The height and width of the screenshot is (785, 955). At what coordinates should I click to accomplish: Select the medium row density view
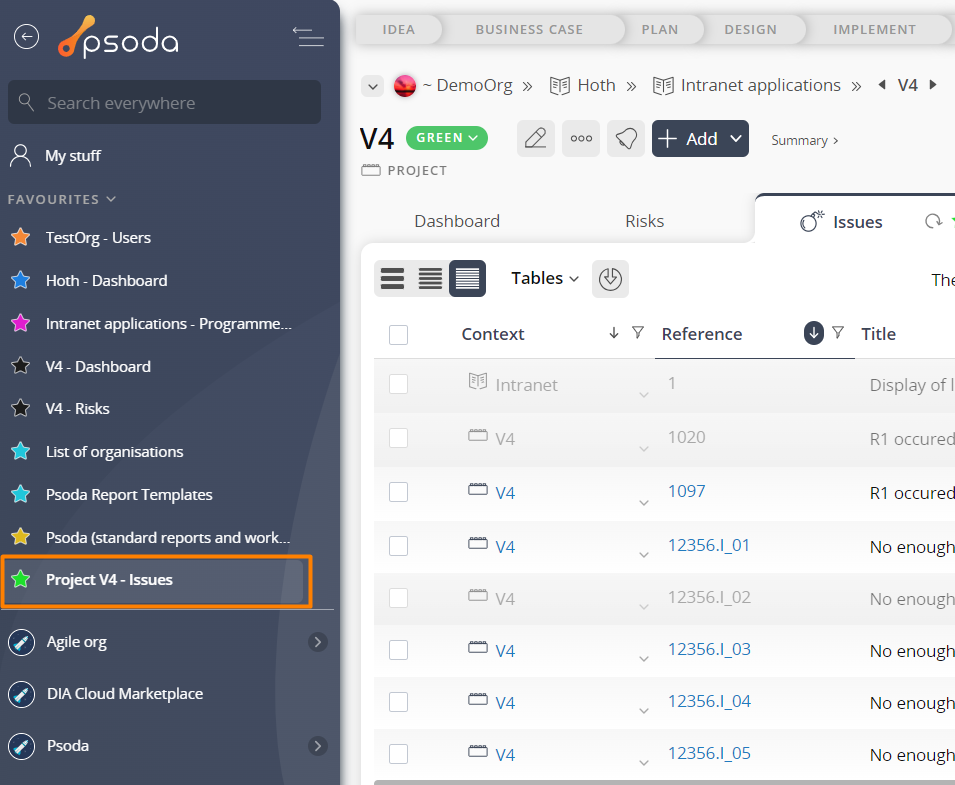coord(430,278)
